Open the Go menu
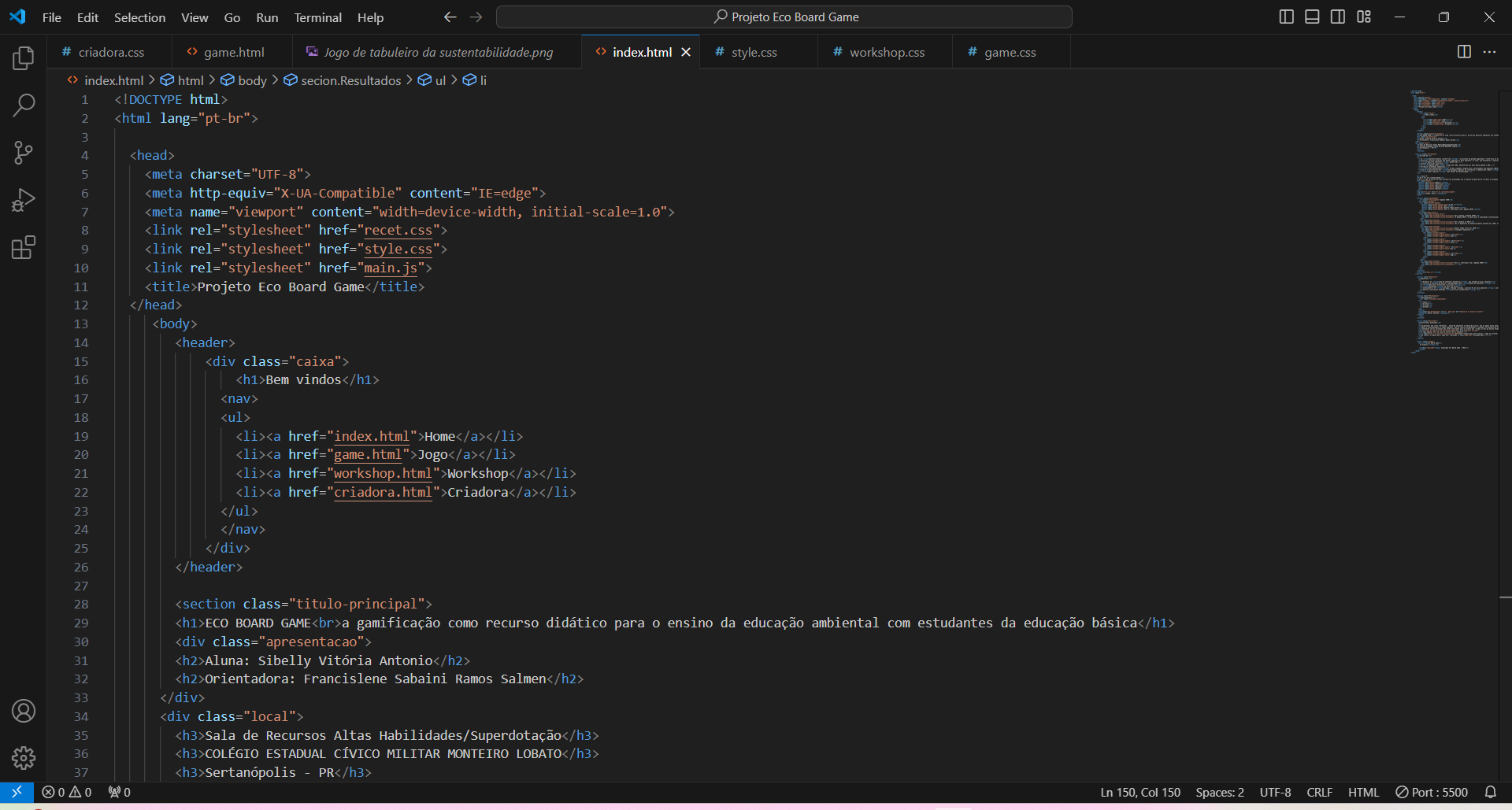 pos(232,17)
